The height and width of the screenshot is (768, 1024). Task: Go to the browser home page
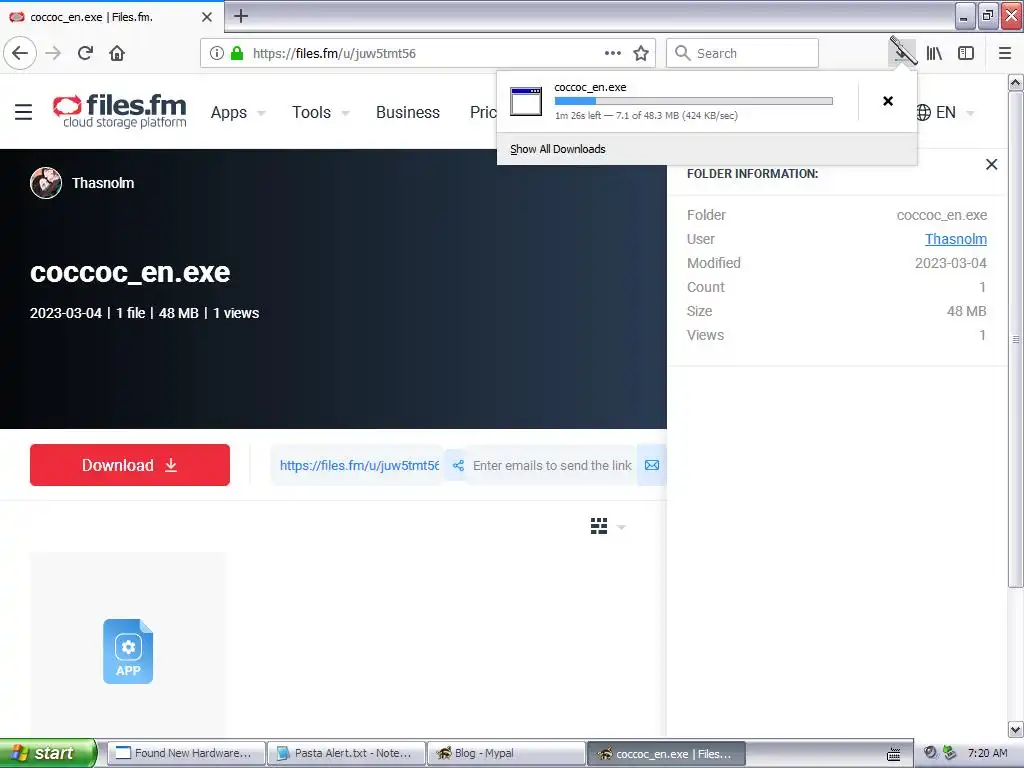point(117,53)
